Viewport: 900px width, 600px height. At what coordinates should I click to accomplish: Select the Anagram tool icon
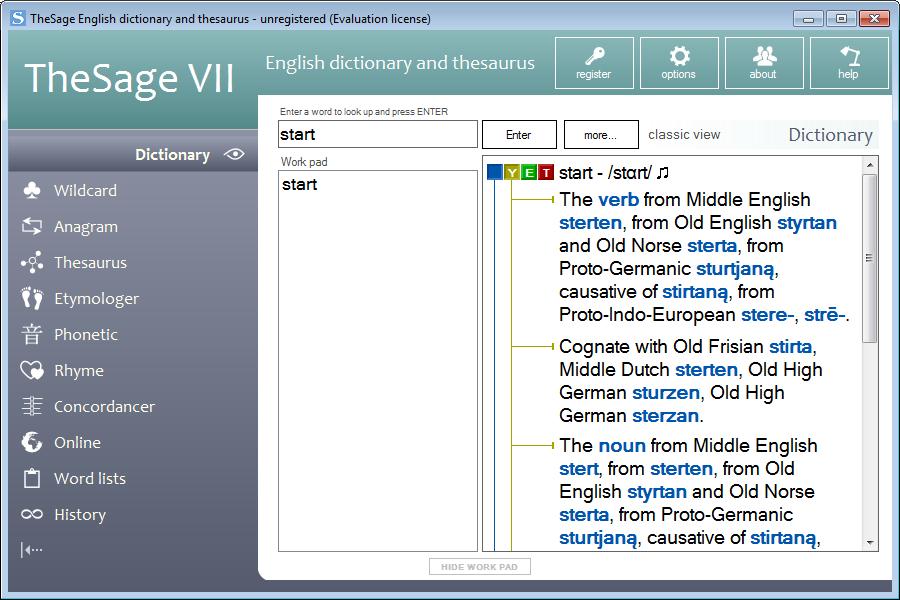tap(32, 227)
